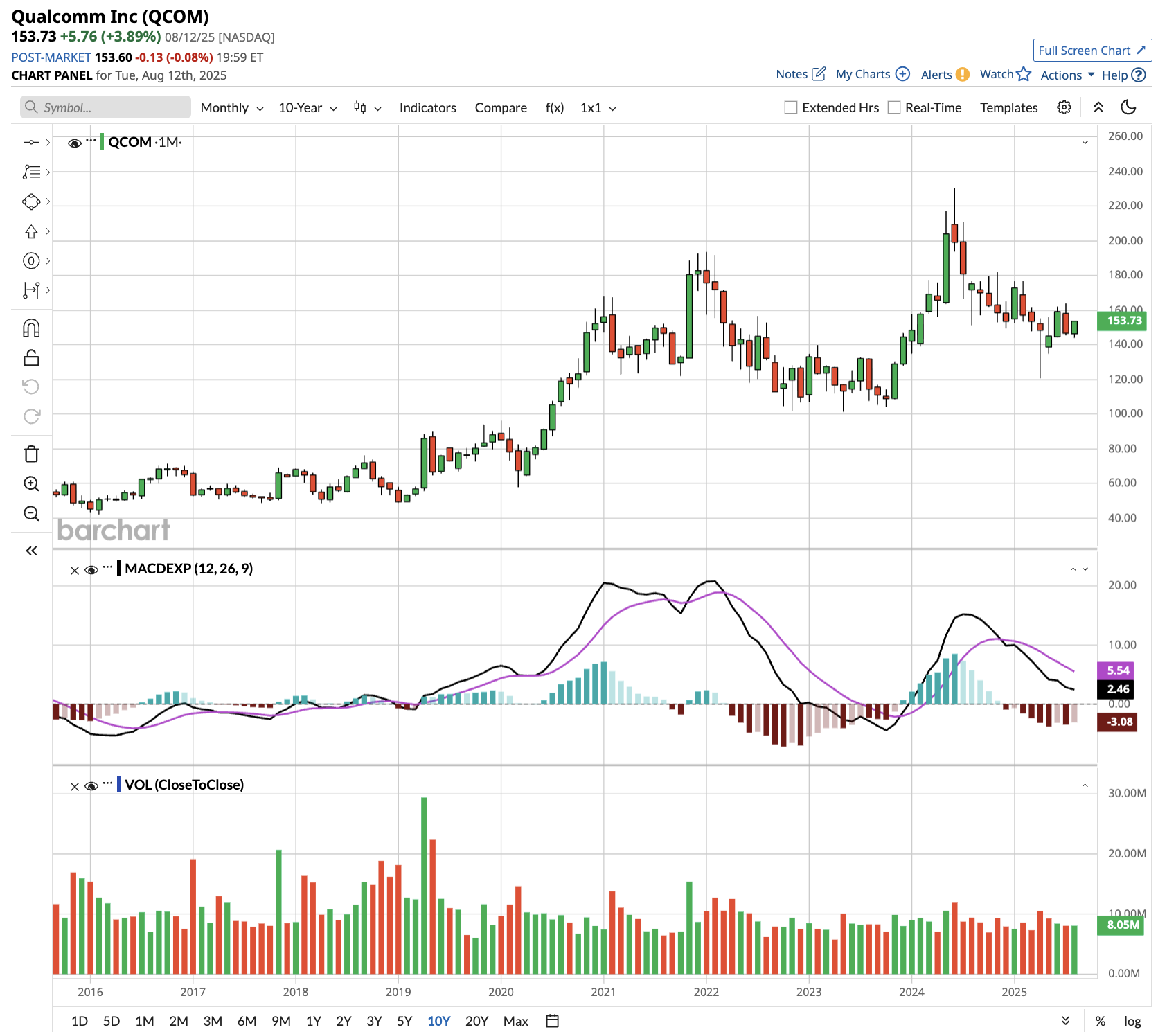This screenshot has height=1032, width=1176.
Task: Delete drawings with trash icon
Action: (x=31, y=454)
